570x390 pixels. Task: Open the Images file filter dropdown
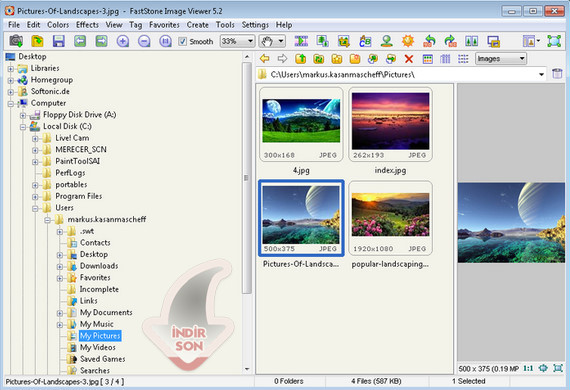coord(501,59)
